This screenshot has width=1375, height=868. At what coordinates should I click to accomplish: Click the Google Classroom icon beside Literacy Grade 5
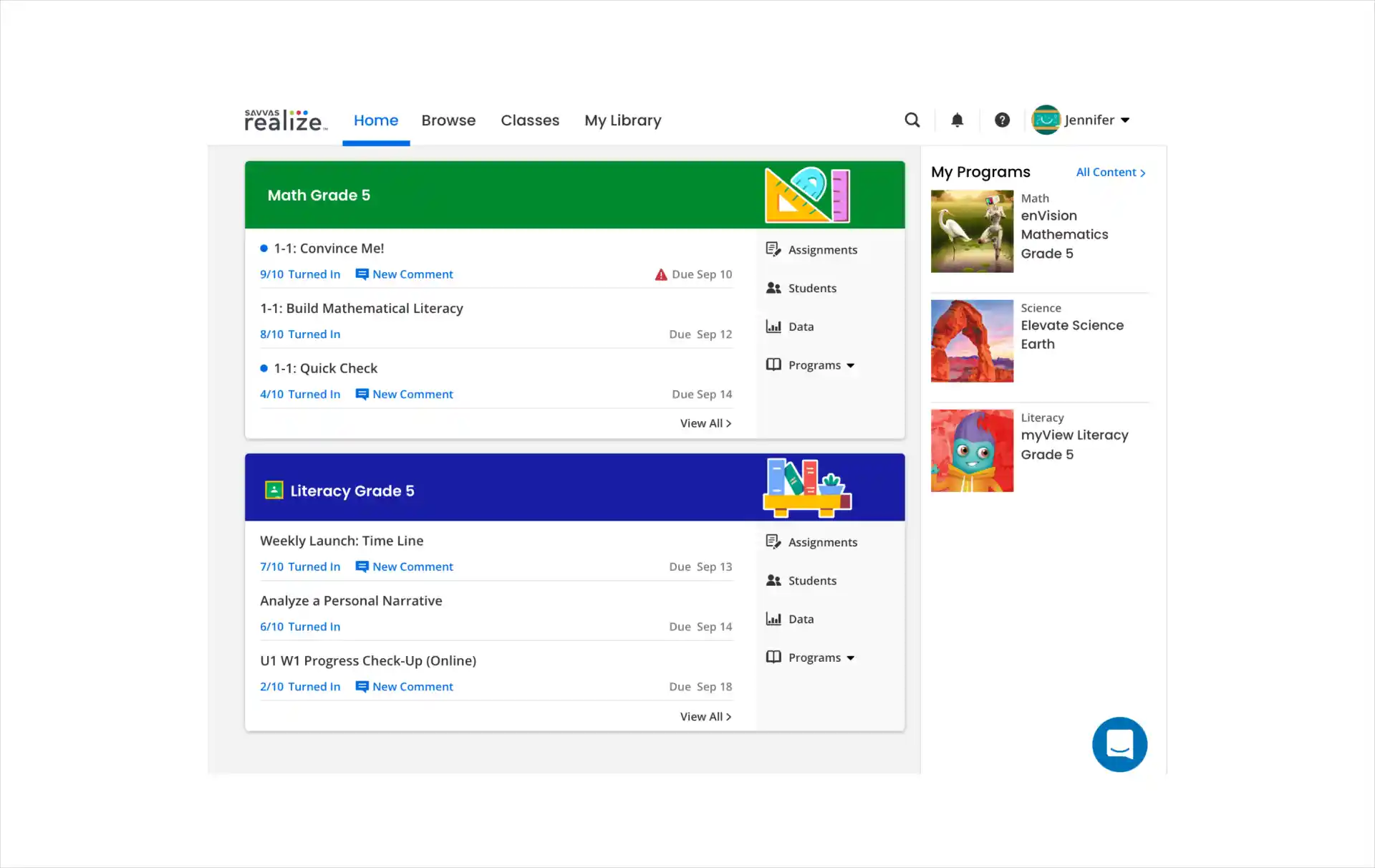click(x=274, y=491)
